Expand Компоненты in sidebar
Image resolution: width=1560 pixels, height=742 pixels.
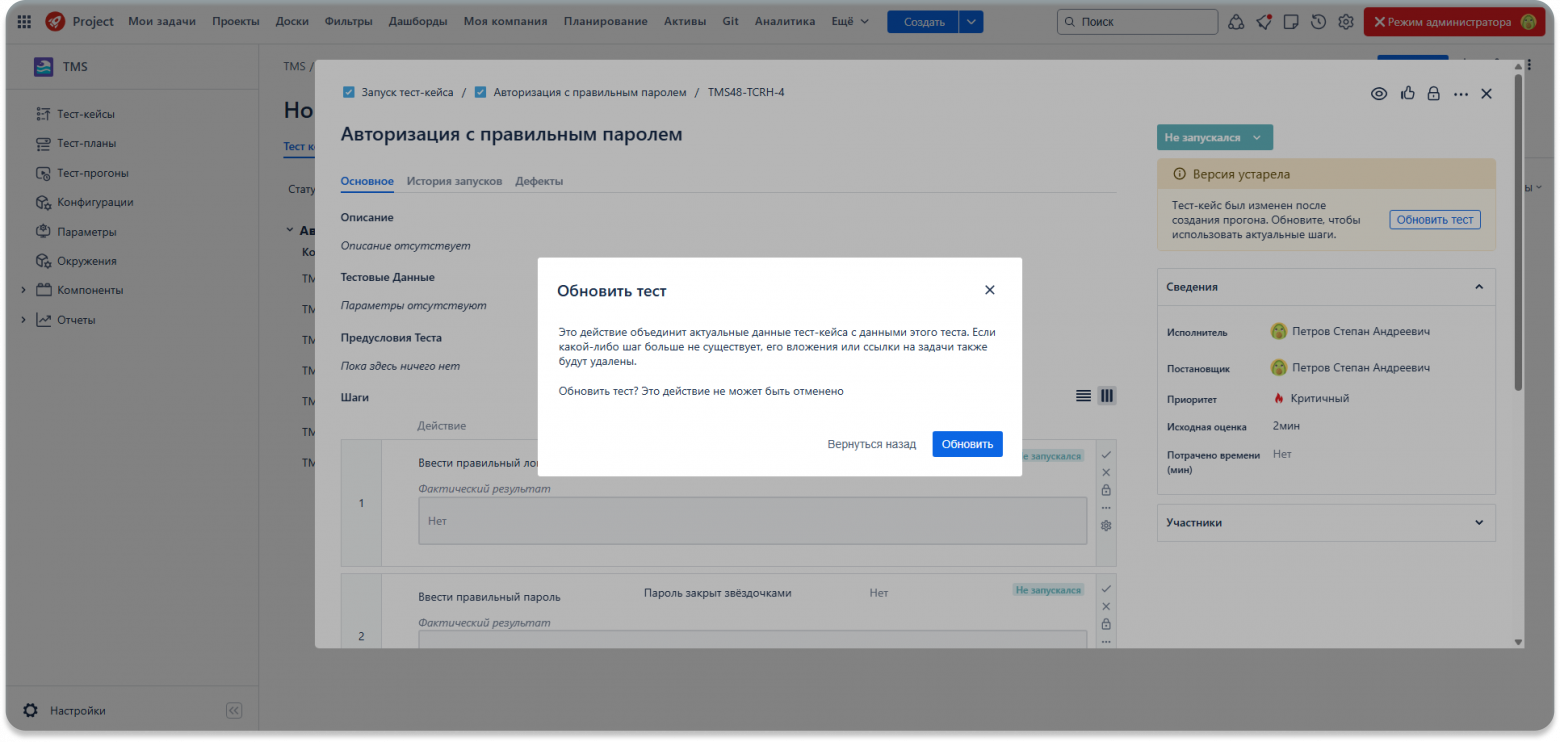24,290
